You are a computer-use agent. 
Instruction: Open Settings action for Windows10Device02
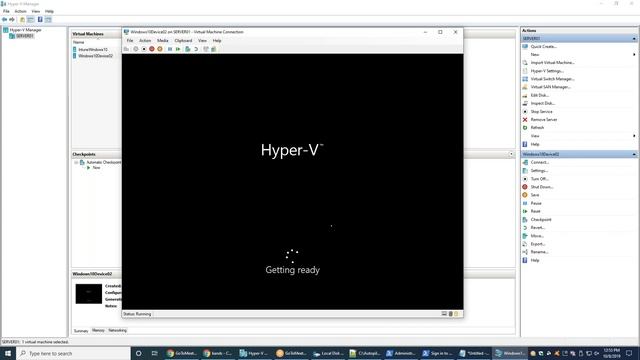tap(539, 171)
